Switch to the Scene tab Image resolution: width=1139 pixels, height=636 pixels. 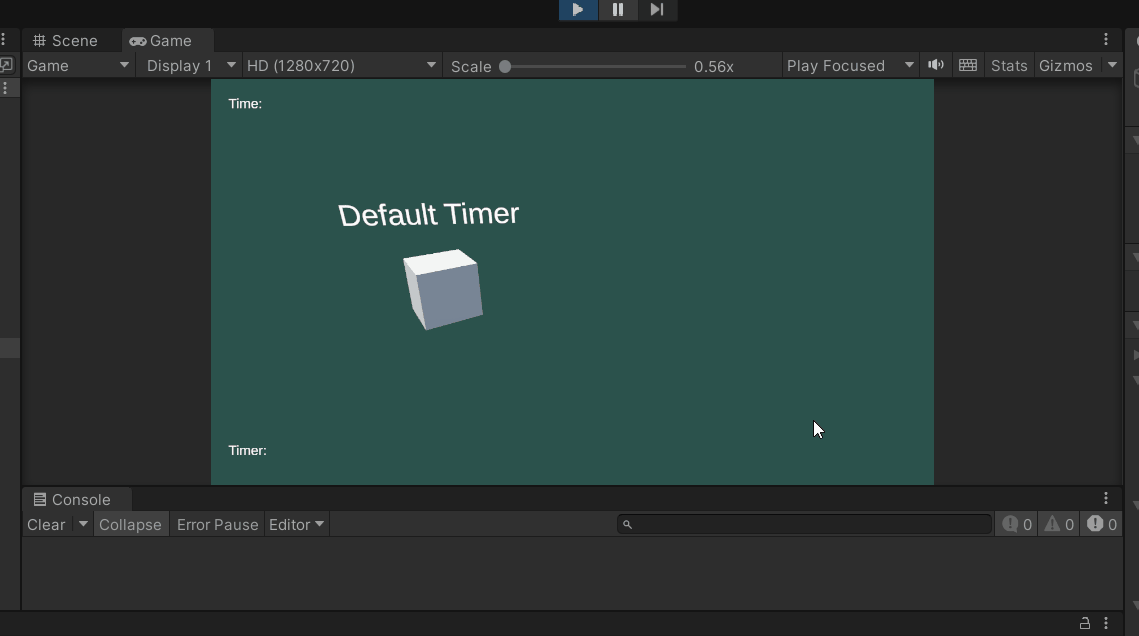point(65,41)
